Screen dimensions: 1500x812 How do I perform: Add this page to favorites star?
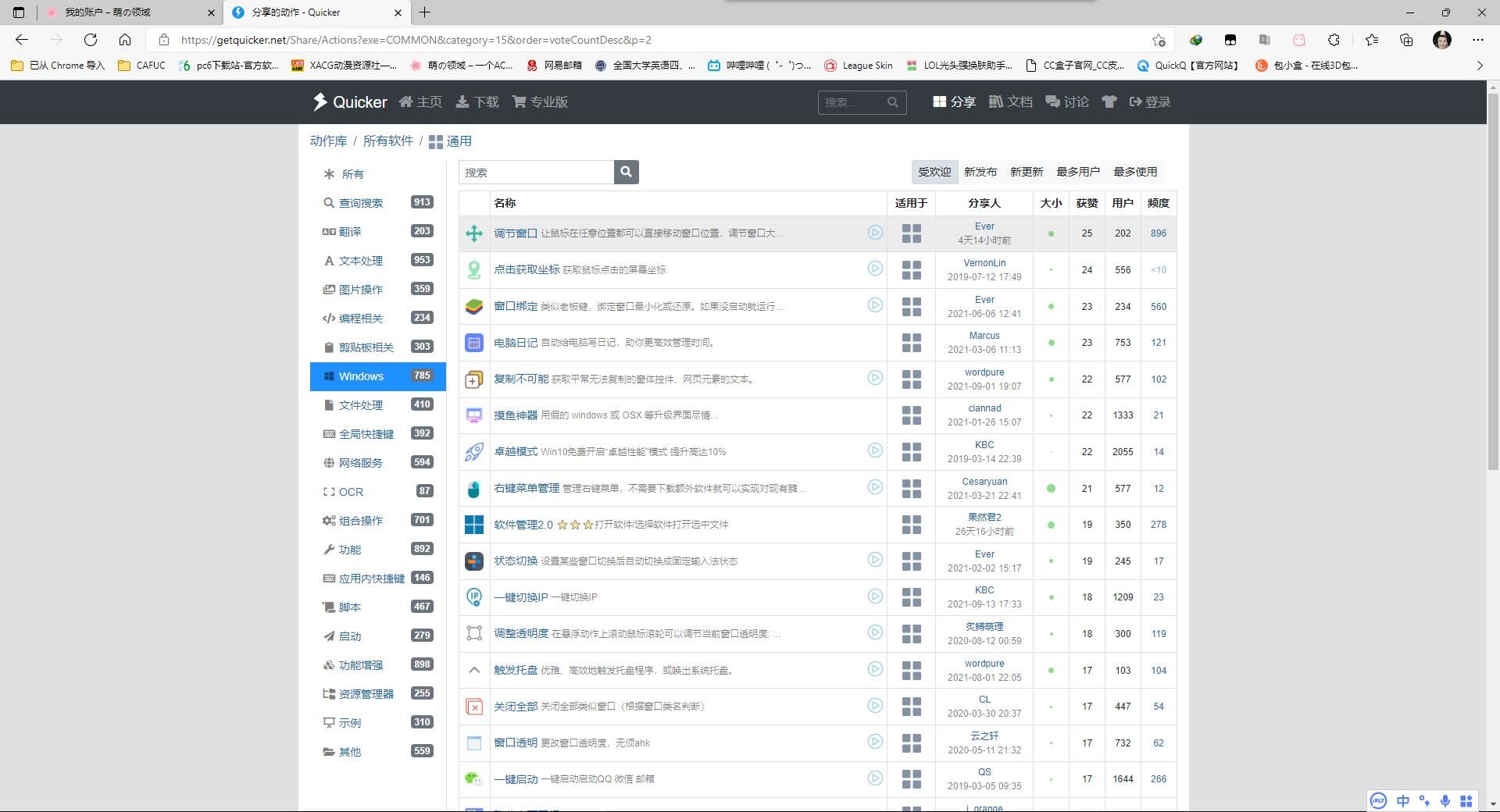(x=1159, y=40)
